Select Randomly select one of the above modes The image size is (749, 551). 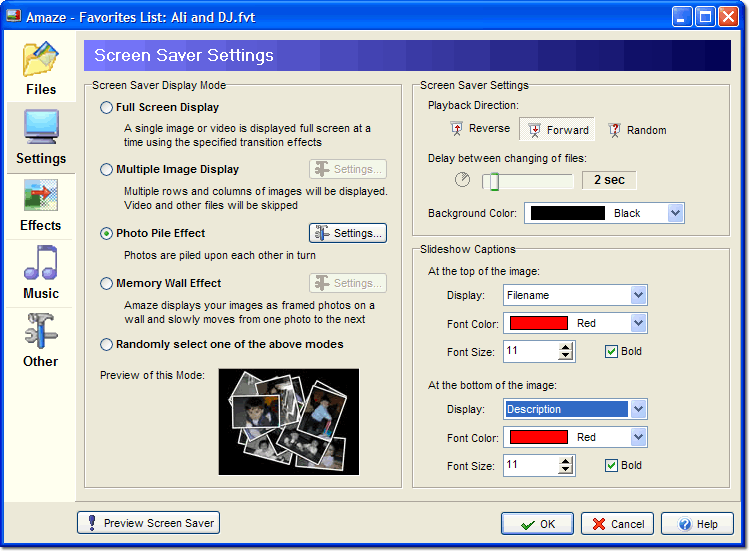coord(106,345)
